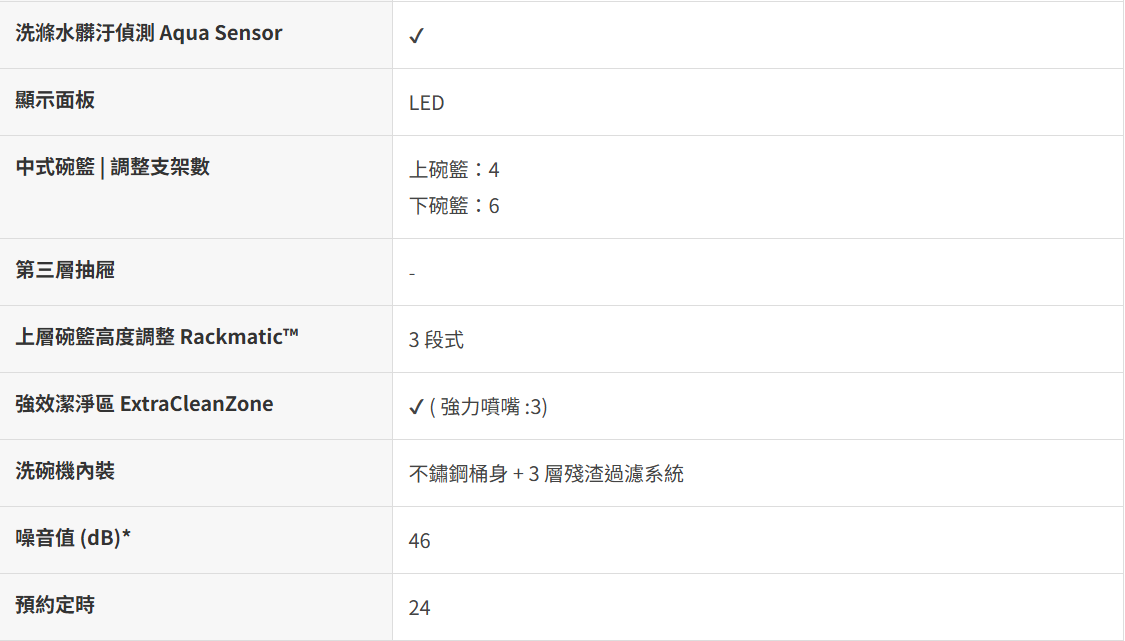
Task: Click the dash value for 第三層抽屜
Action: tap(412, 273)
